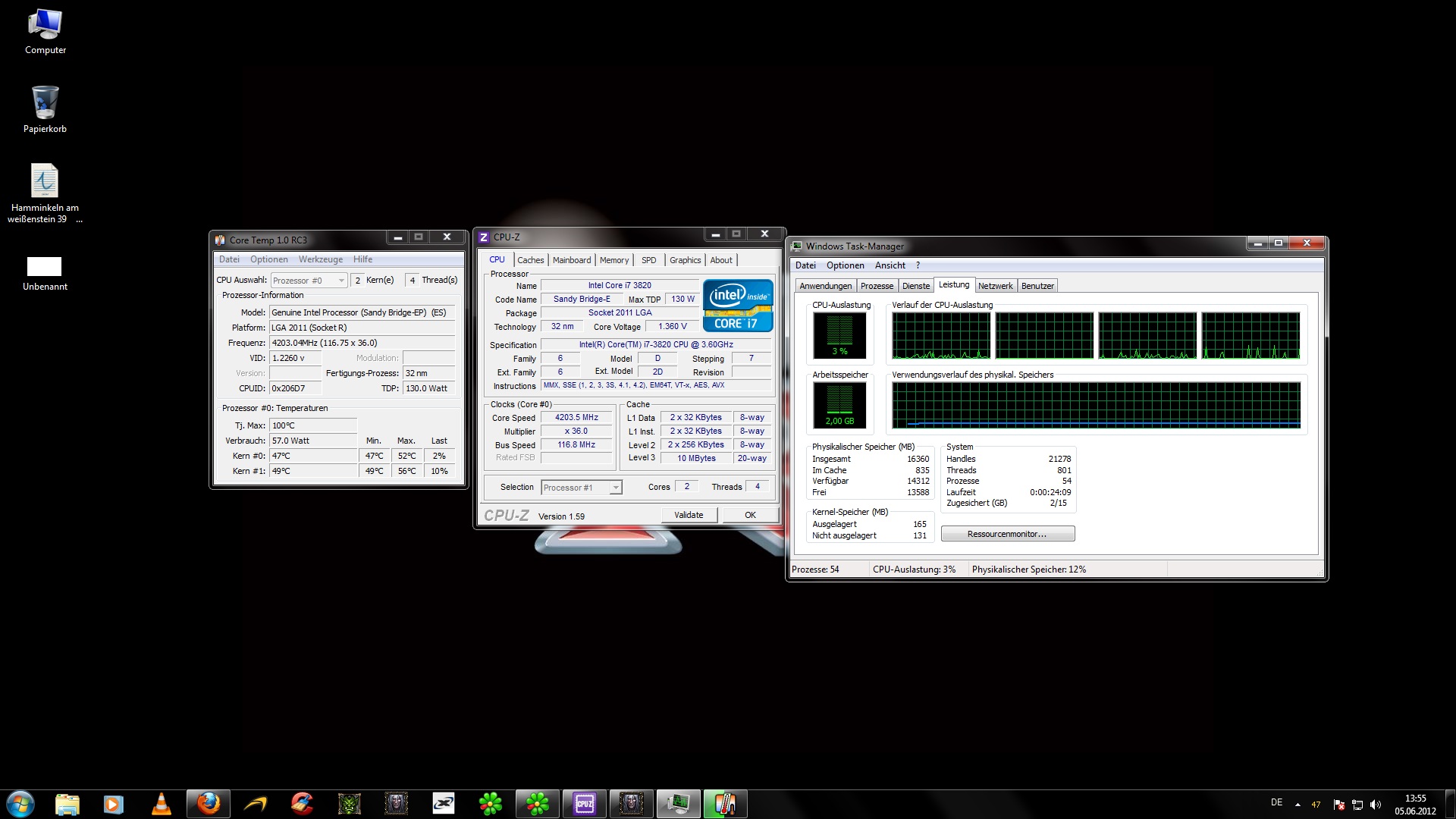Viewport: 1456px width, 819px height.
Task: Open the About tab in CPU-Z
Action: 721,260
